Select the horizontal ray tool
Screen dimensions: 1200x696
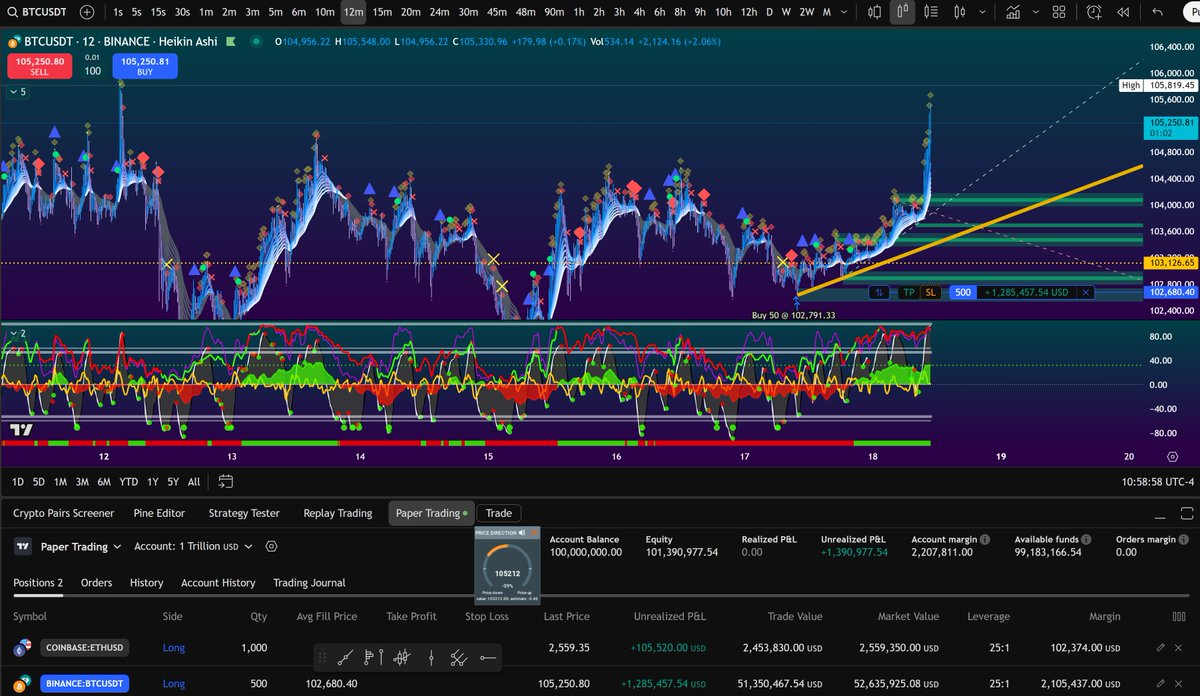[x=488, y=658]
